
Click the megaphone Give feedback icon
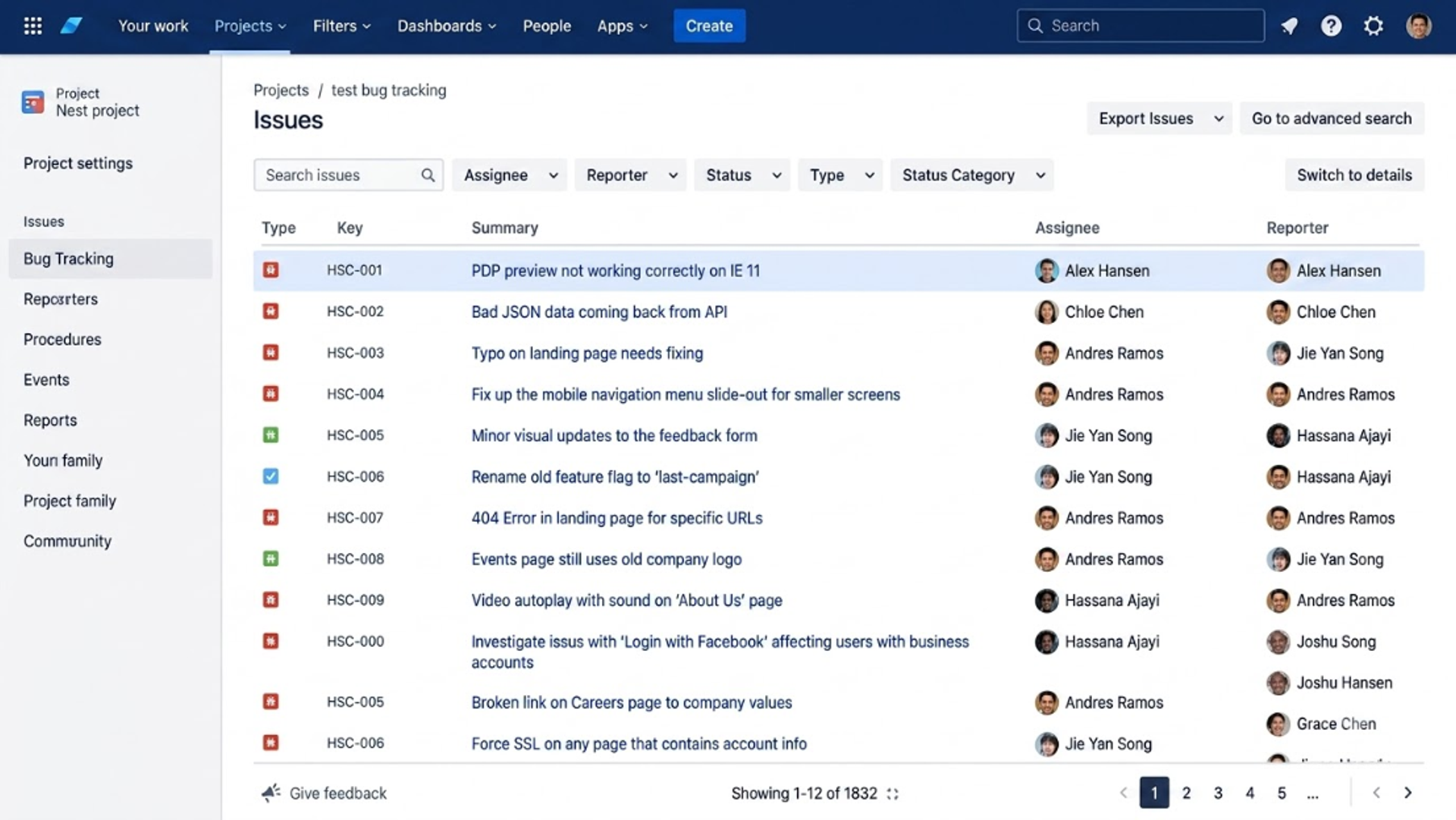(x=271, y=793)
